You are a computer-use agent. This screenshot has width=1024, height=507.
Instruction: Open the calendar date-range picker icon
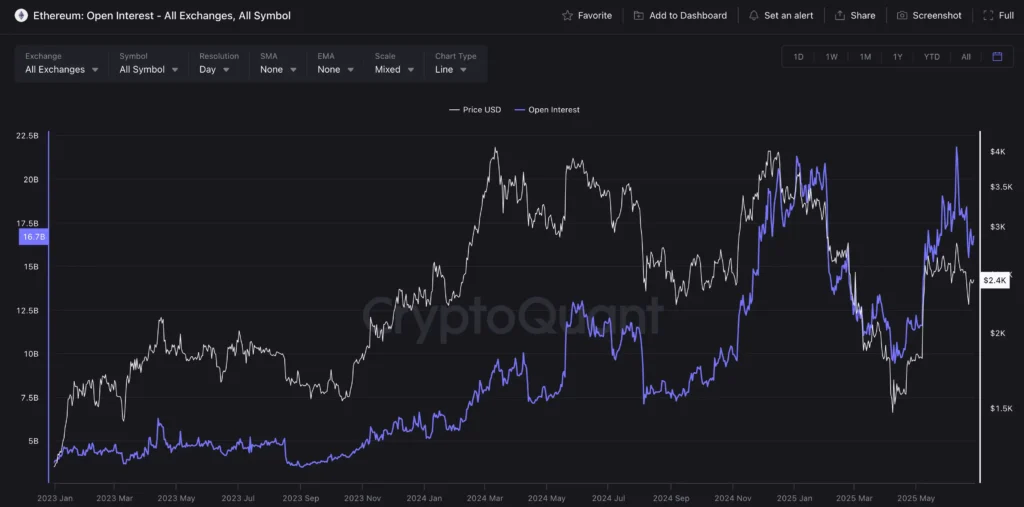pyautogui.click(x=997, y=57)
